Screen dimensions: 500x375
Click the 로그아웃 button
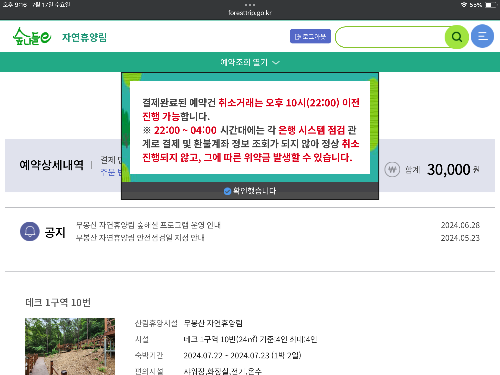(x=310, y=36)
